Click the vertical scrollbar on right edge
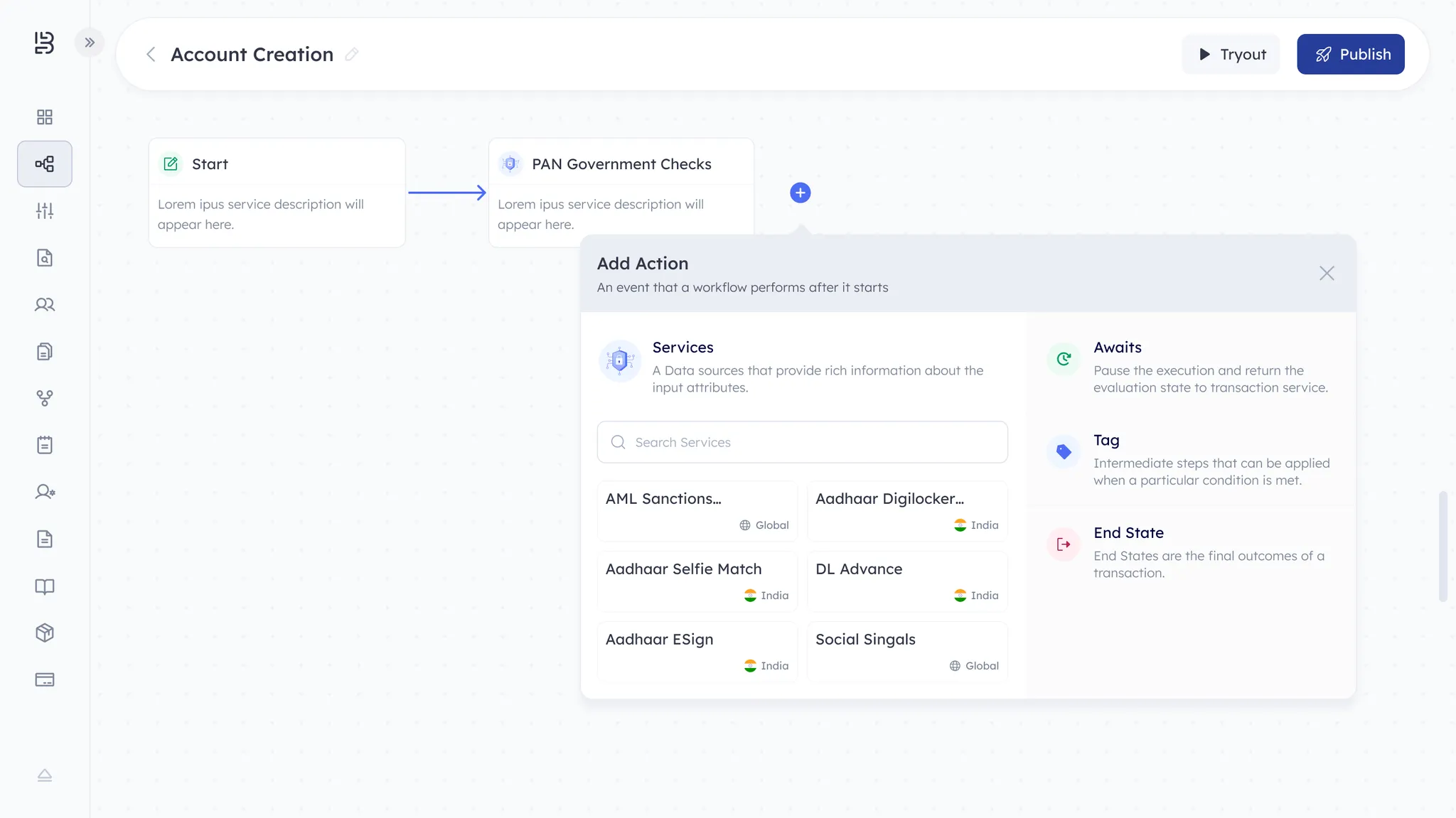Screen dimensions: 1456x818 coord(1442,546)
